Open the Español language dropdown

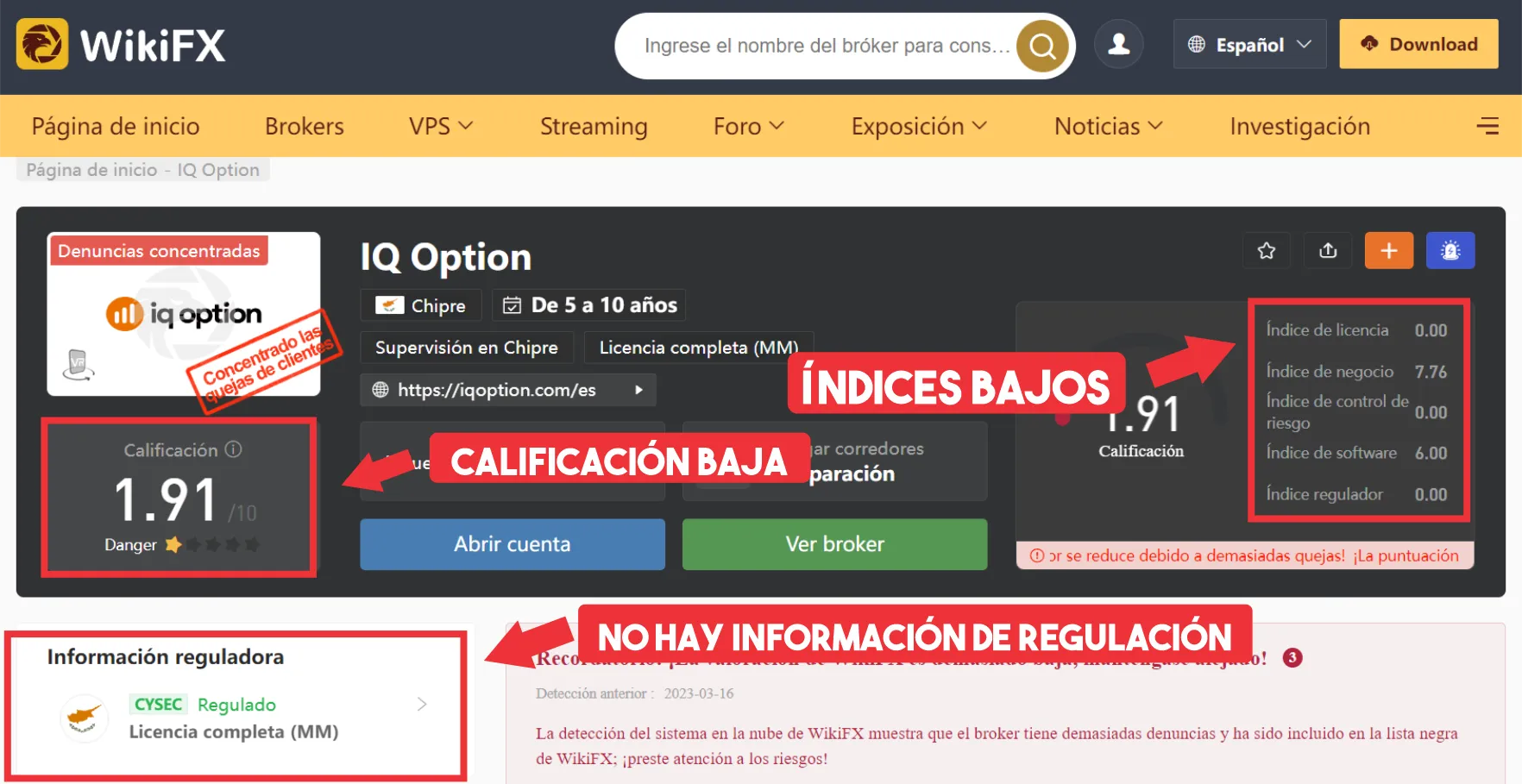(x=1249, y=44)
